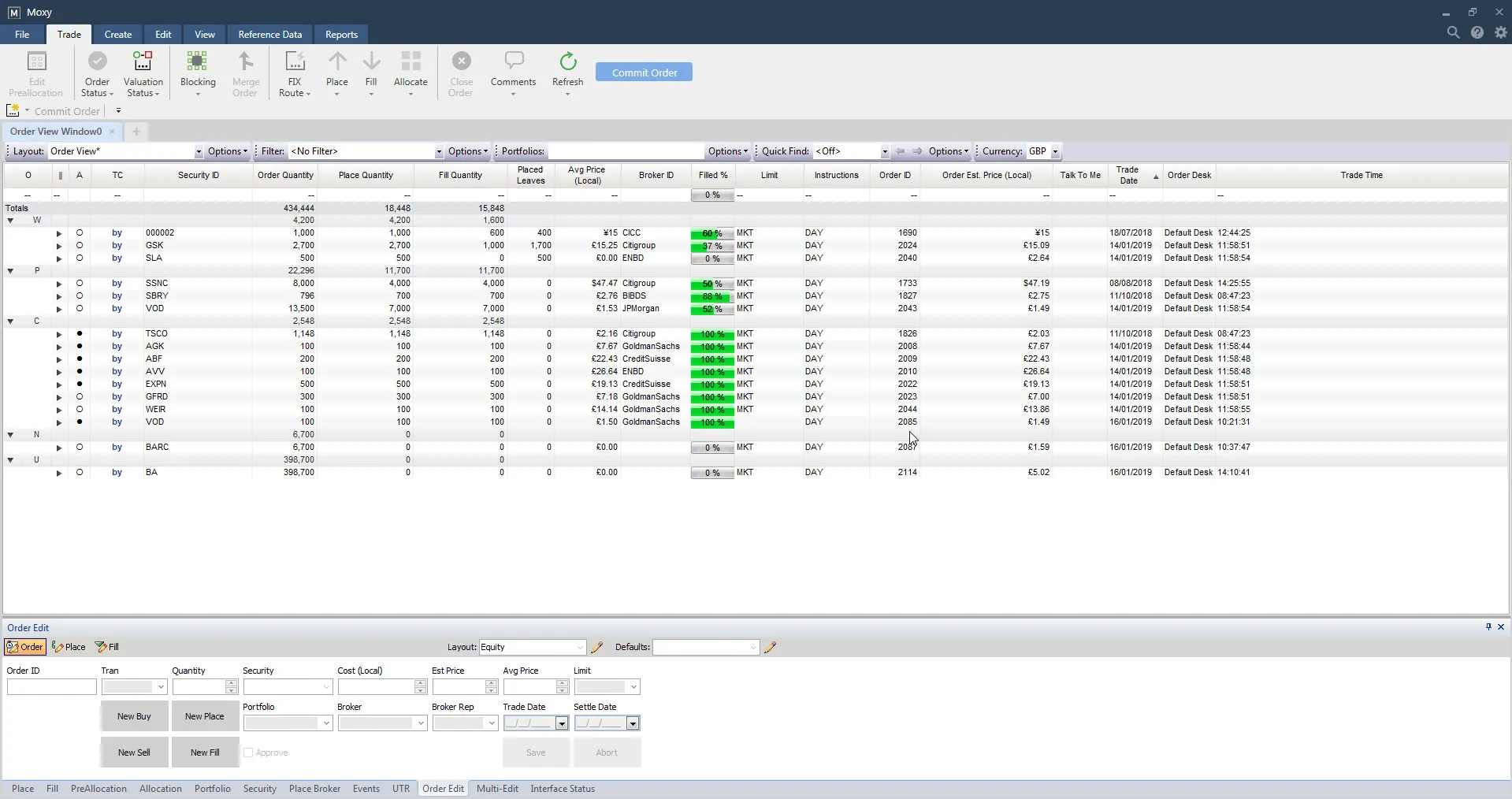Image resolution: width=1512 pixels, height=799 pixels.
Task: Click the Order ID input field
Action: pyautogui.click(x=51, y=687)
